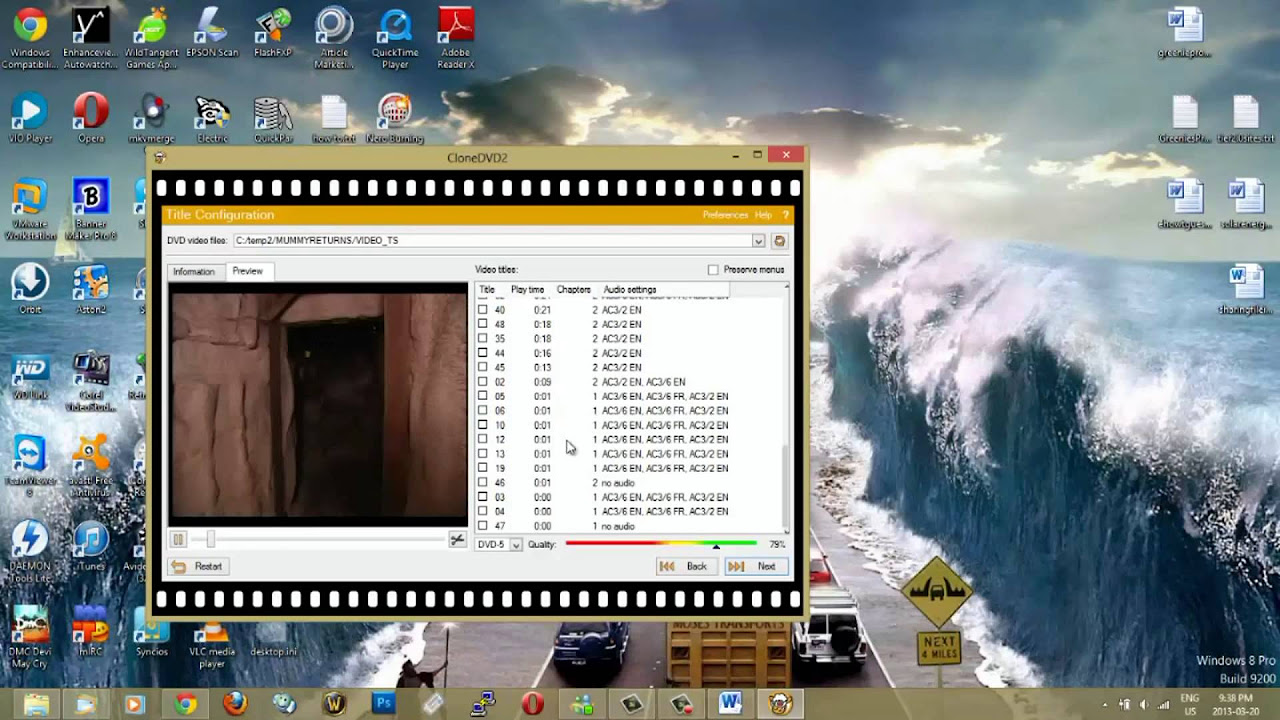Open Article Marketing desktop shortcut
Screen dimensions: 1280x720
click(x=334, y=38)
